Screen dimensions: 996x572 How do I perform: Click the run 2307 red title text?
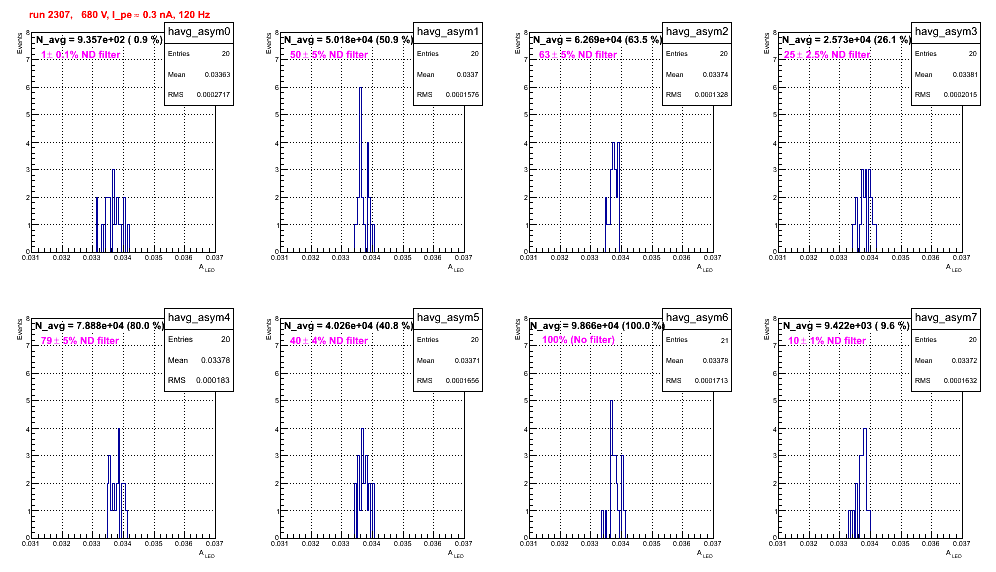point(119,15)
